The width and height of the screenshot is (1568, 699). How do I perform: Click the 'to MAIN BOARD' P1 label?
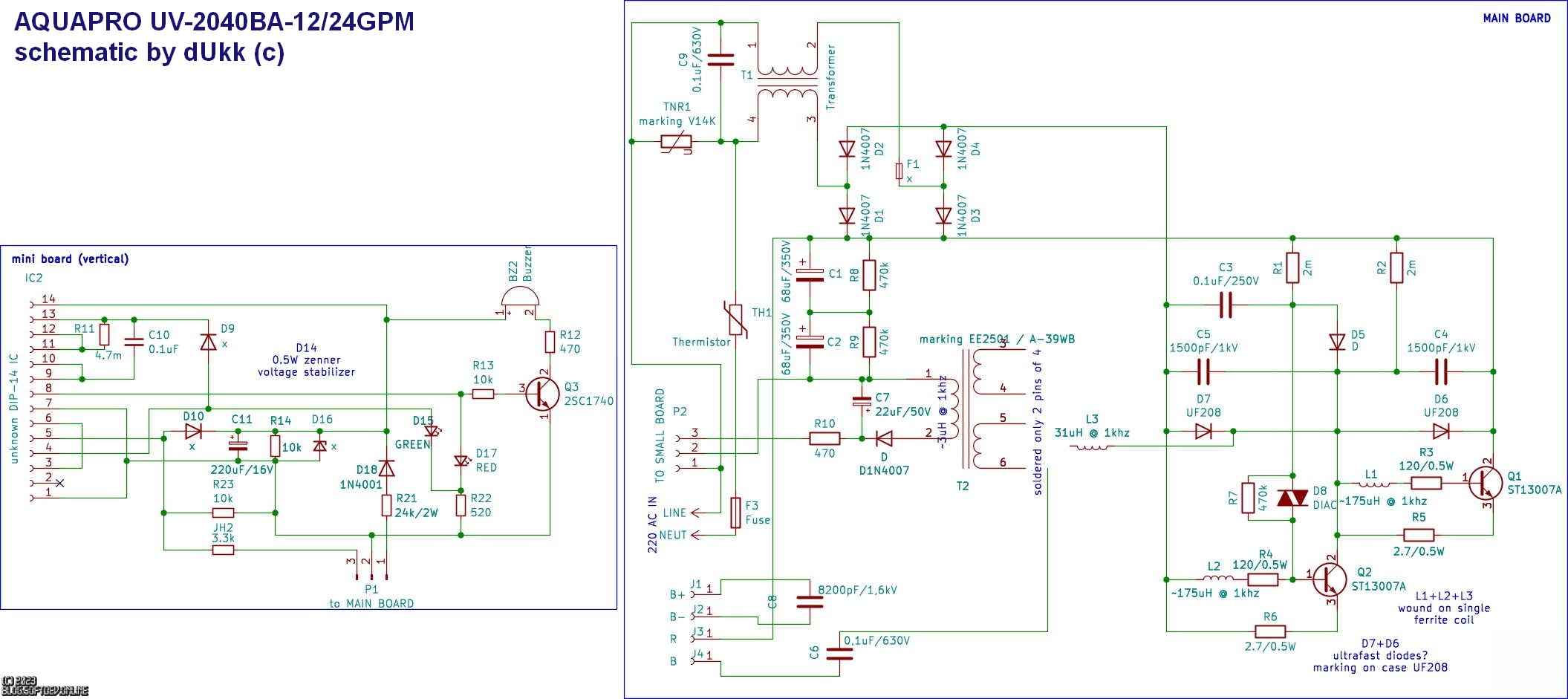click(x=371, y=603)
